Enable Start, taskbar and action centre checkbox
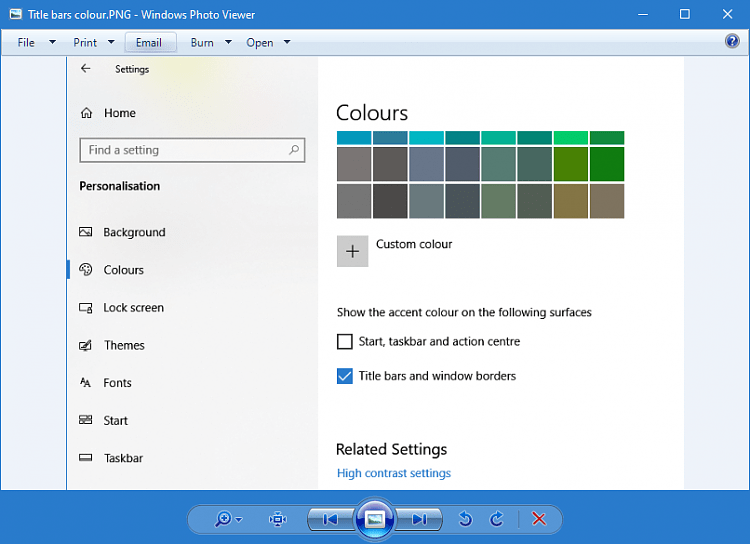The width and height of the screenshot is (750, 544). 344,342
